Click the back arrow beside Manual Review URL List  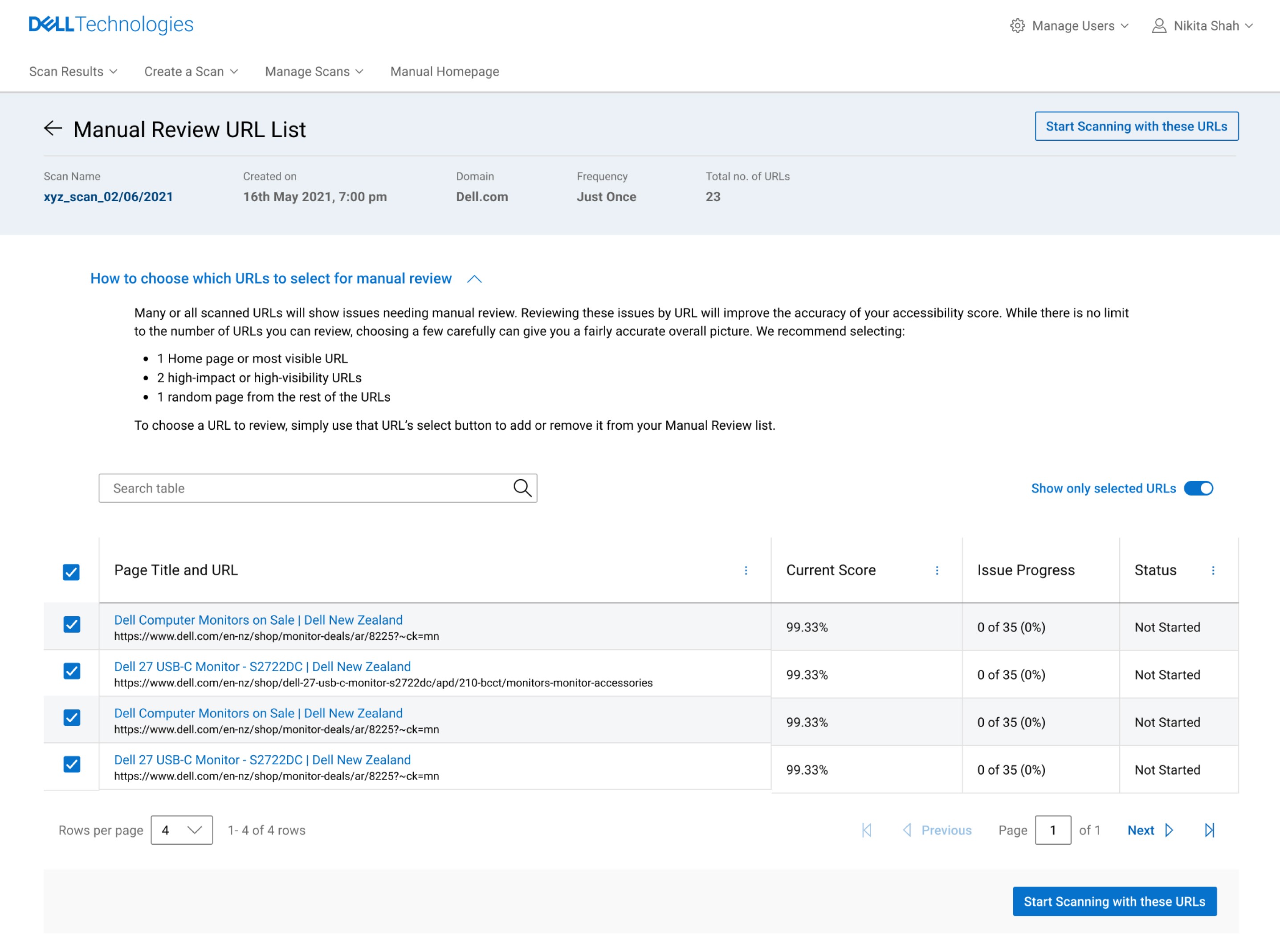pos(53,129)
